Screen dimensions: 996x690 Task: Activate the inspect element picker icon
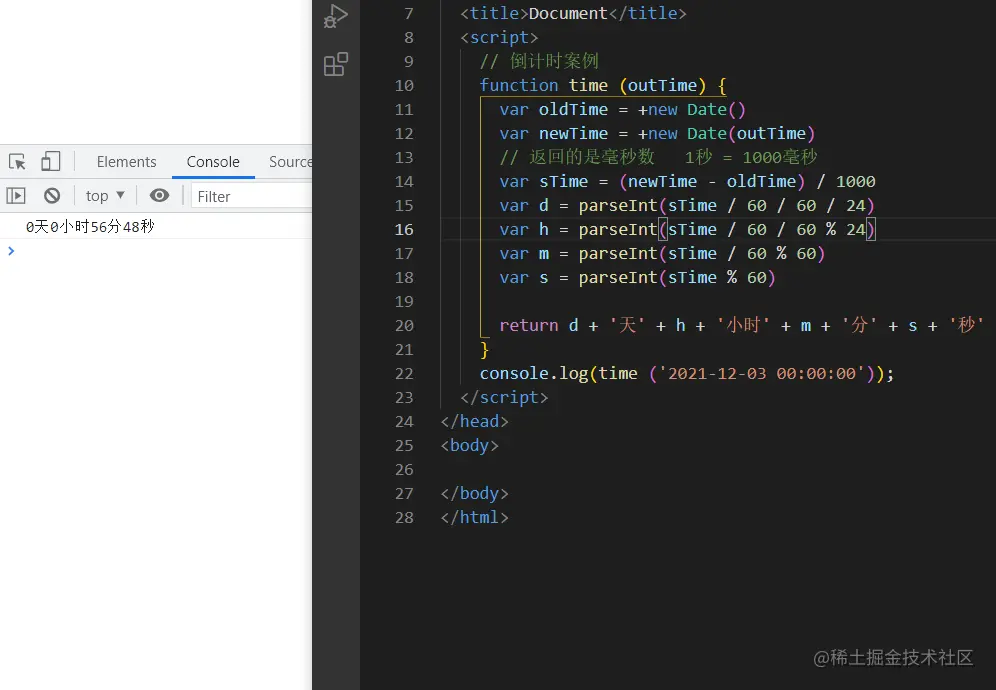pyautogui.click(x=17, y=162)
